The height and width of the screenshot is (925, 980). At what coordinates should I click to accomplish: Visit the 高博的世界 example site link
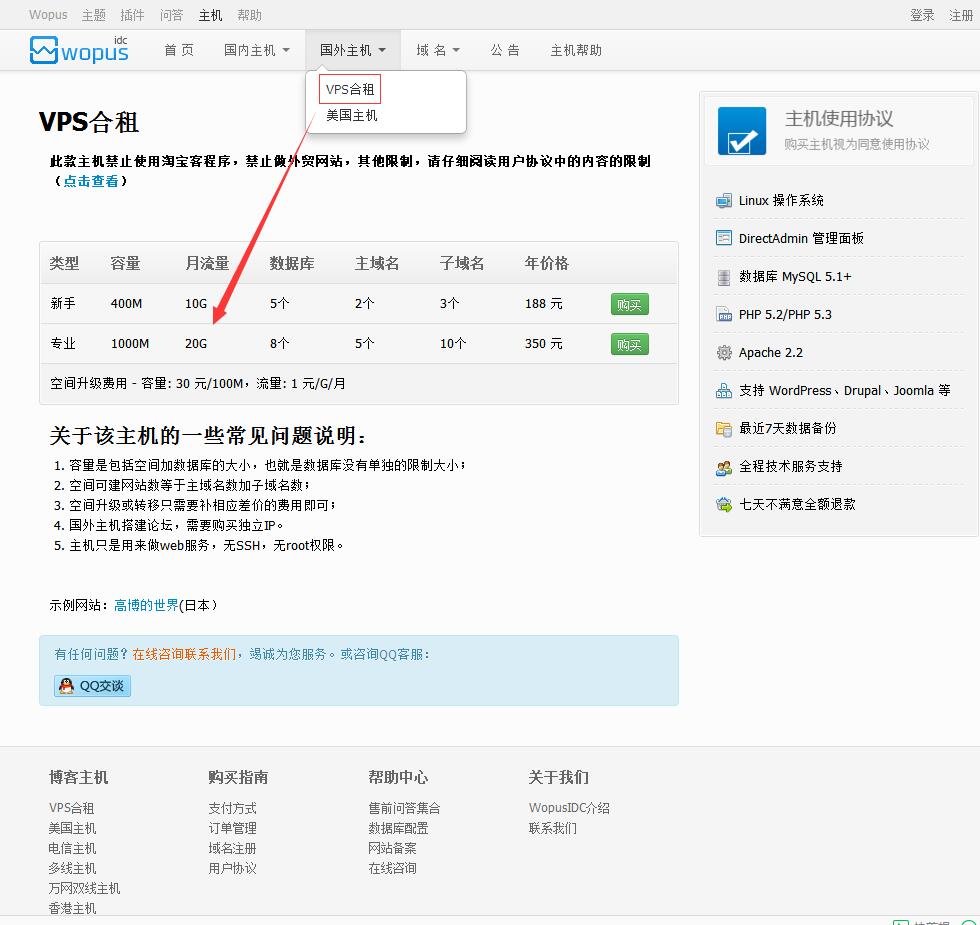pyautogui.click(x=144, y=604)
